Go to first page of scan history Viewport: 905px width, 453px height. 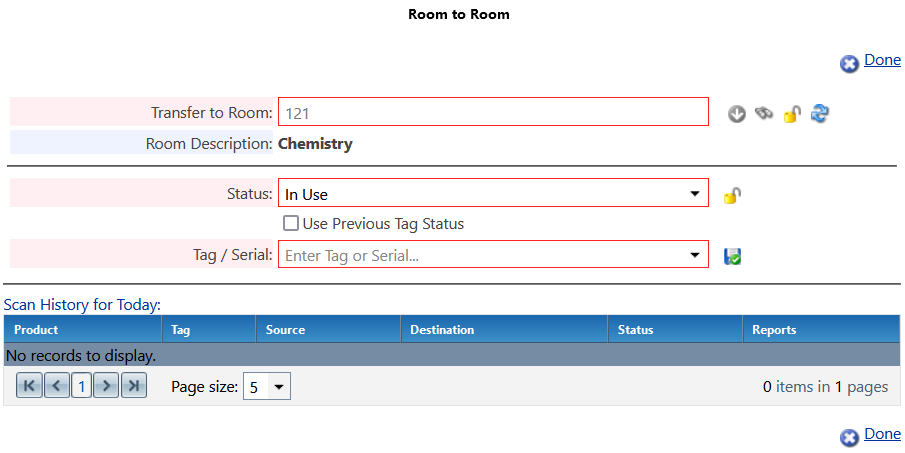point(29,385)
